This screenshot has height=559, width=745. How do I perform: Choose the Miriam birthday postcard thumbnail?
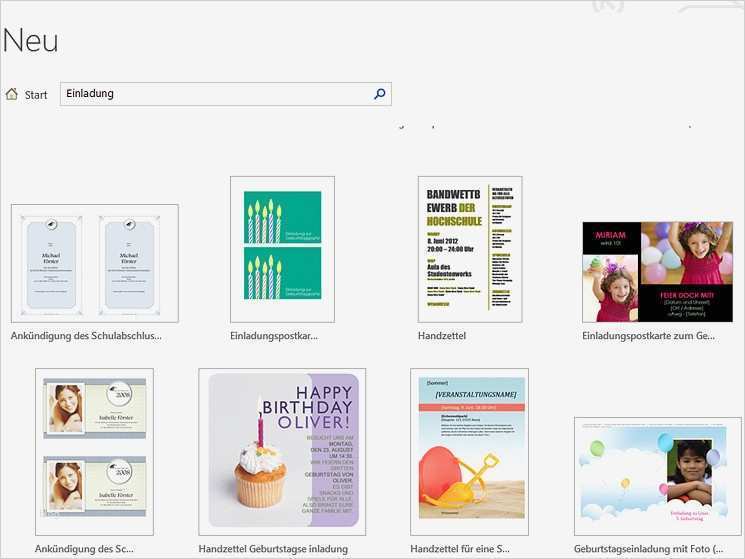pos(658,272)
